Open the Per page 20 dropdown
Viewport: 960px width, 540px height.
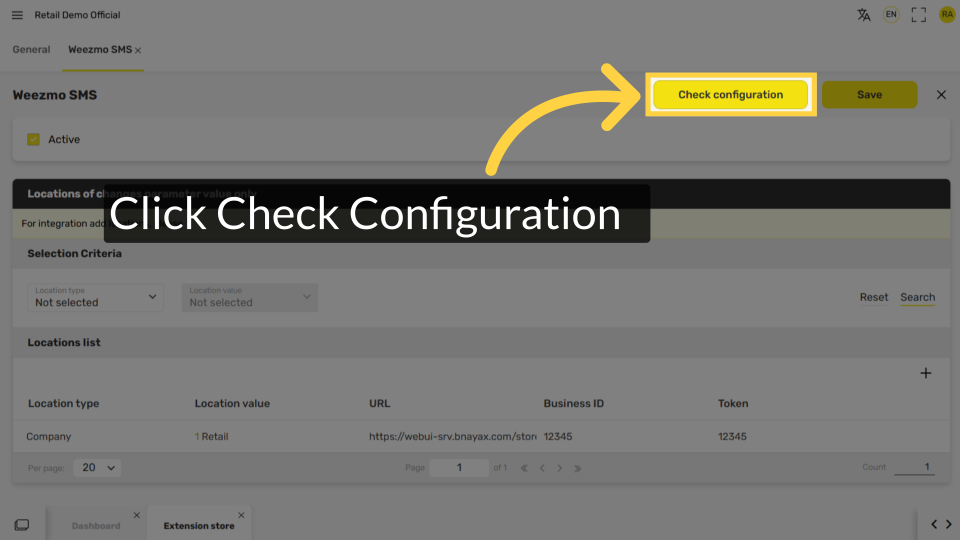tap(97, 468)
